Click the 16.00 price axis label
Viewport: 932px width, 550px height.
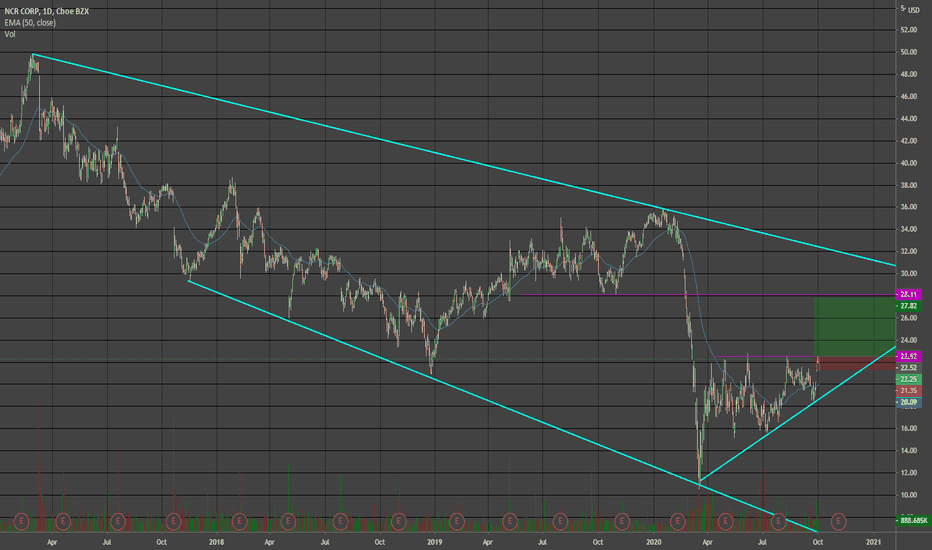(x=908, y=428)
